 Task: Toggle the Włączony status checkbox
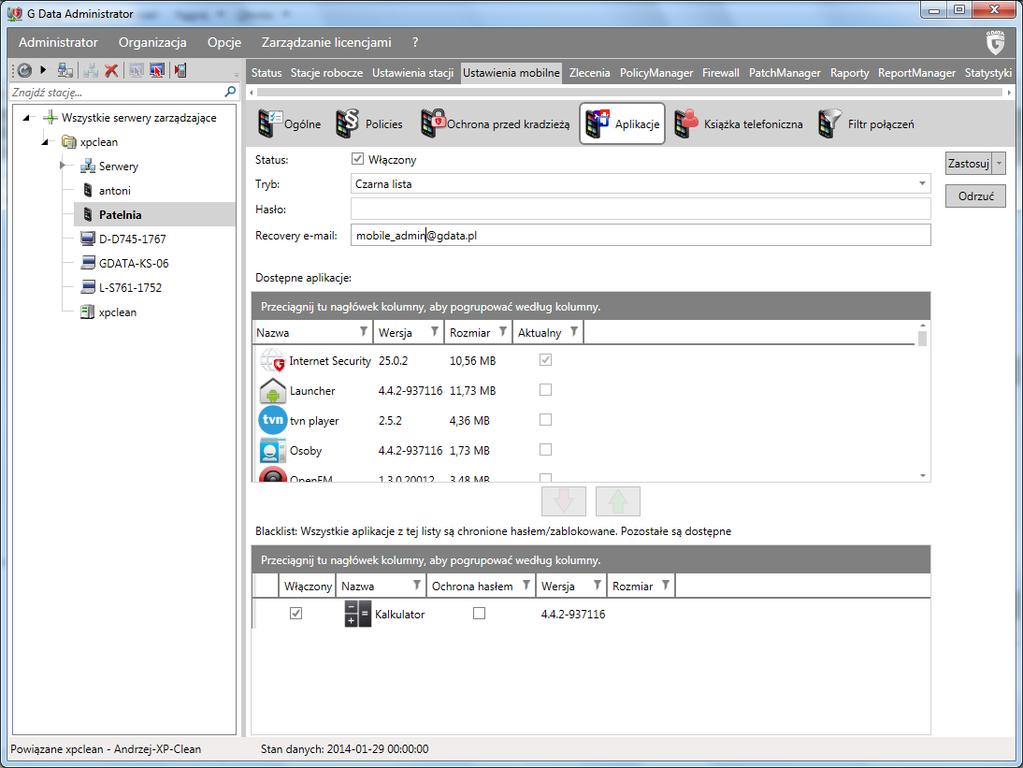click(x=358, y=159)
